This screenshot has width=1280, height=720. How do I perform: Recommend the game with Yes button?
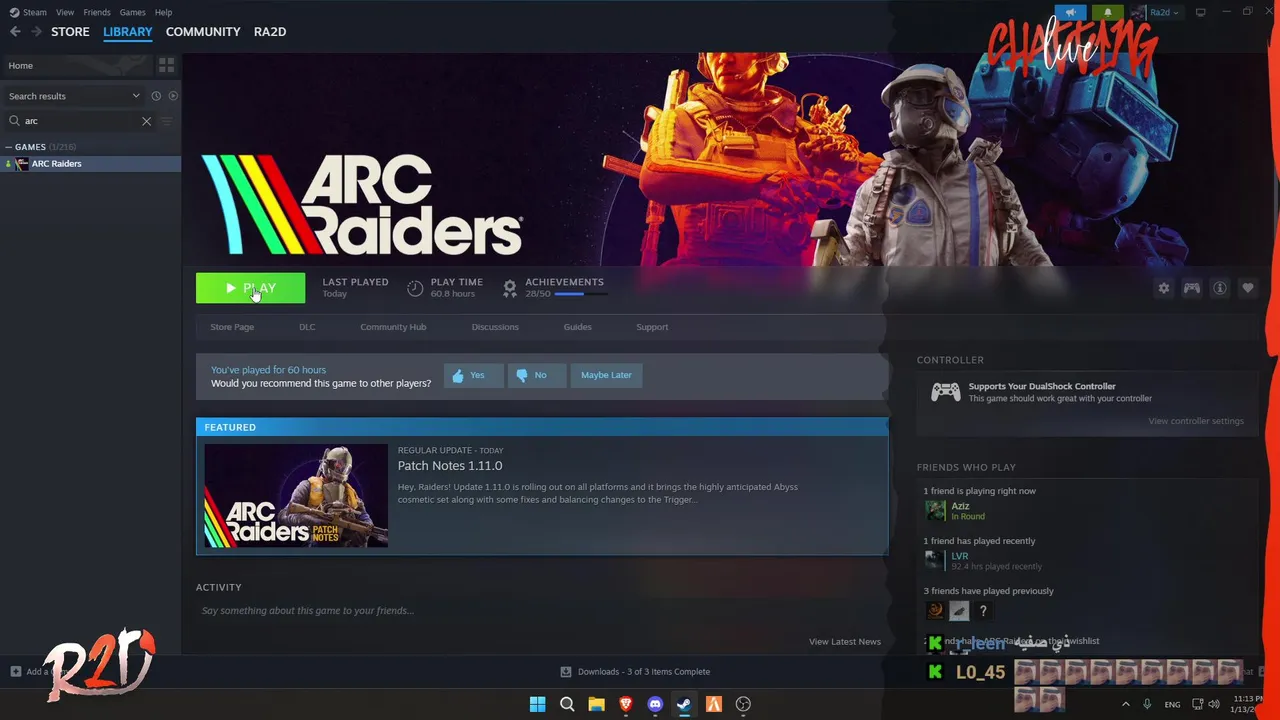[x=473, y=375]
